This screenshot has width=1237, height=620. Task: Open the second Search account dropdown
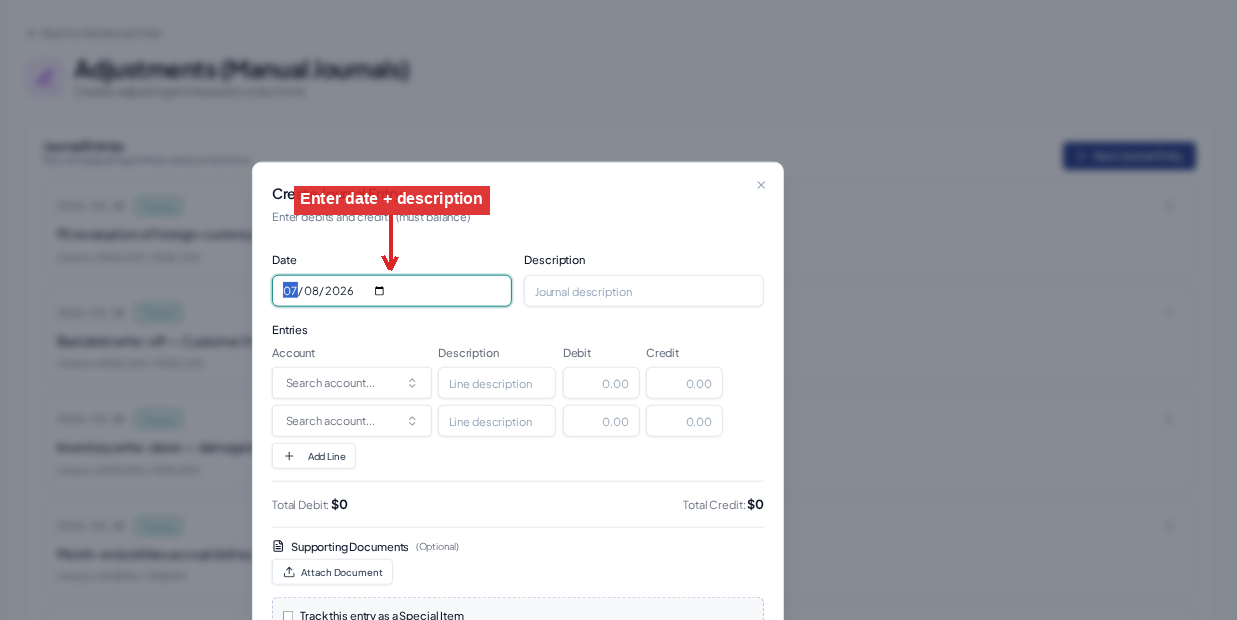(352, 421)
